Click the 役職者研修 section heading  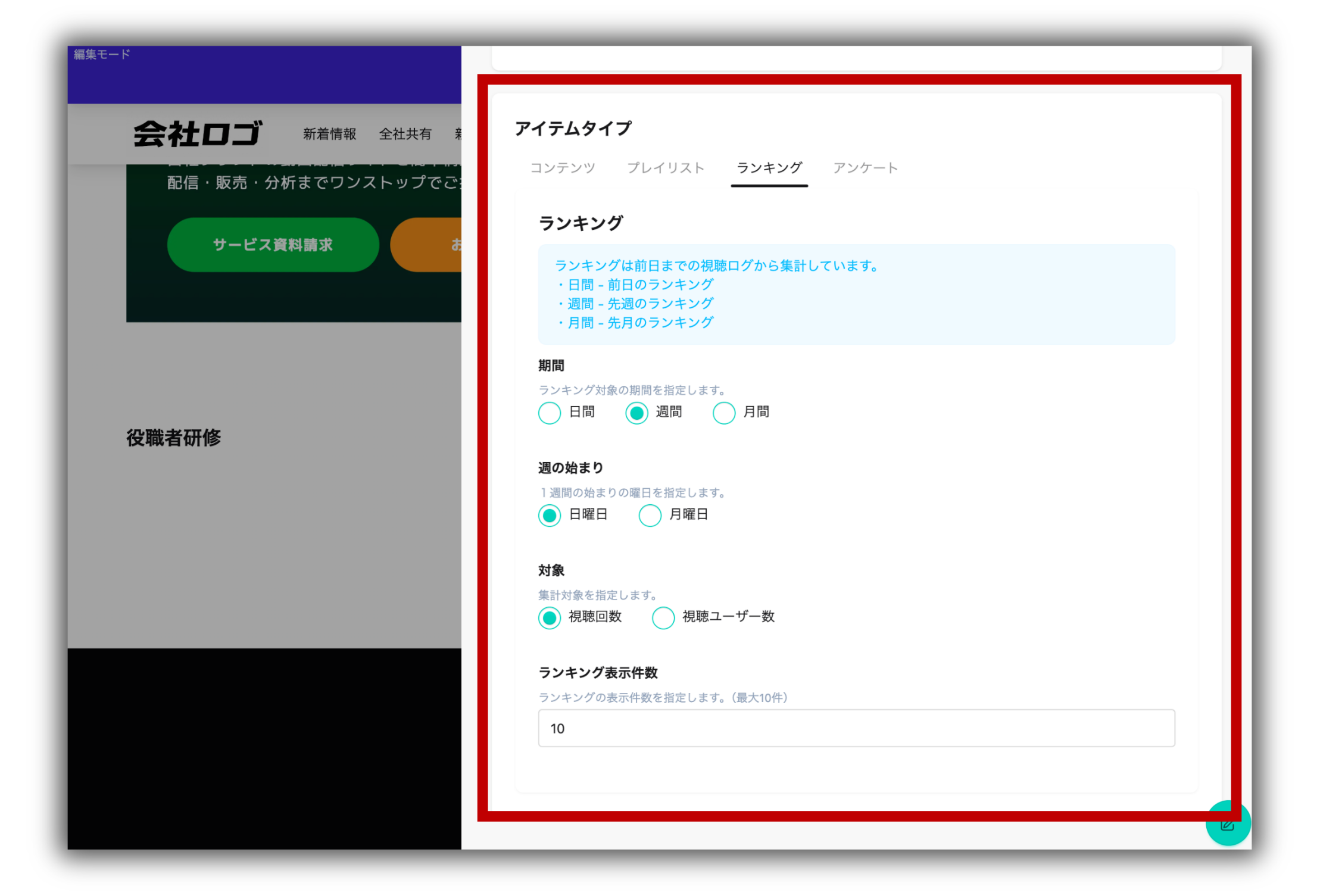tap(173, 438)
